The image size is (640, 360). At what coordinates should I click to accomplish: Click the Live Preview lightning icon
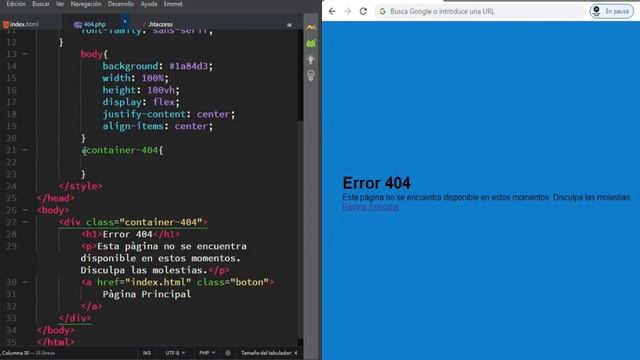tap(311, 28)
